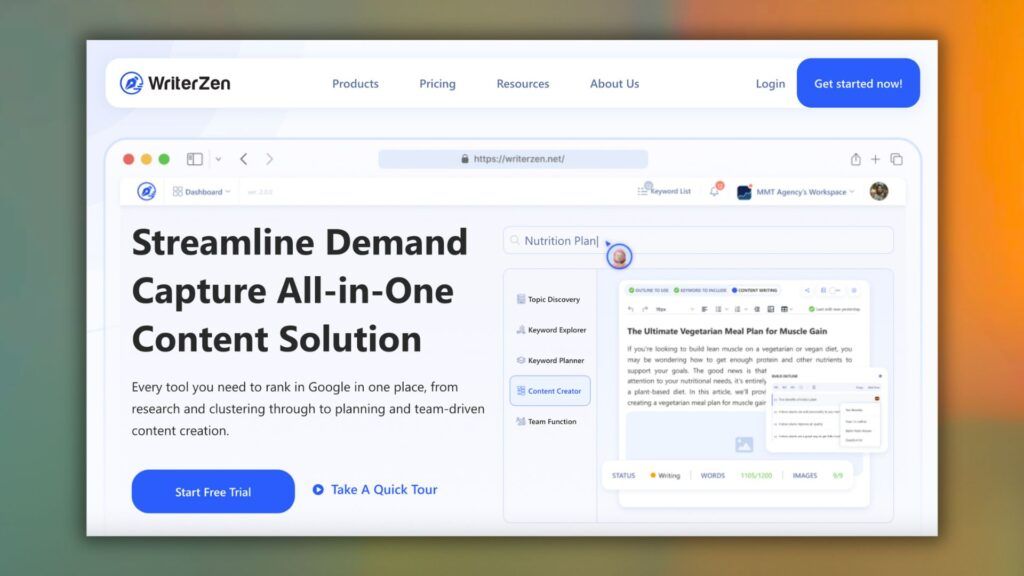Open a new tab with plus icon
This screenshot has height=576, width=1024.
(x=875, y=159)
